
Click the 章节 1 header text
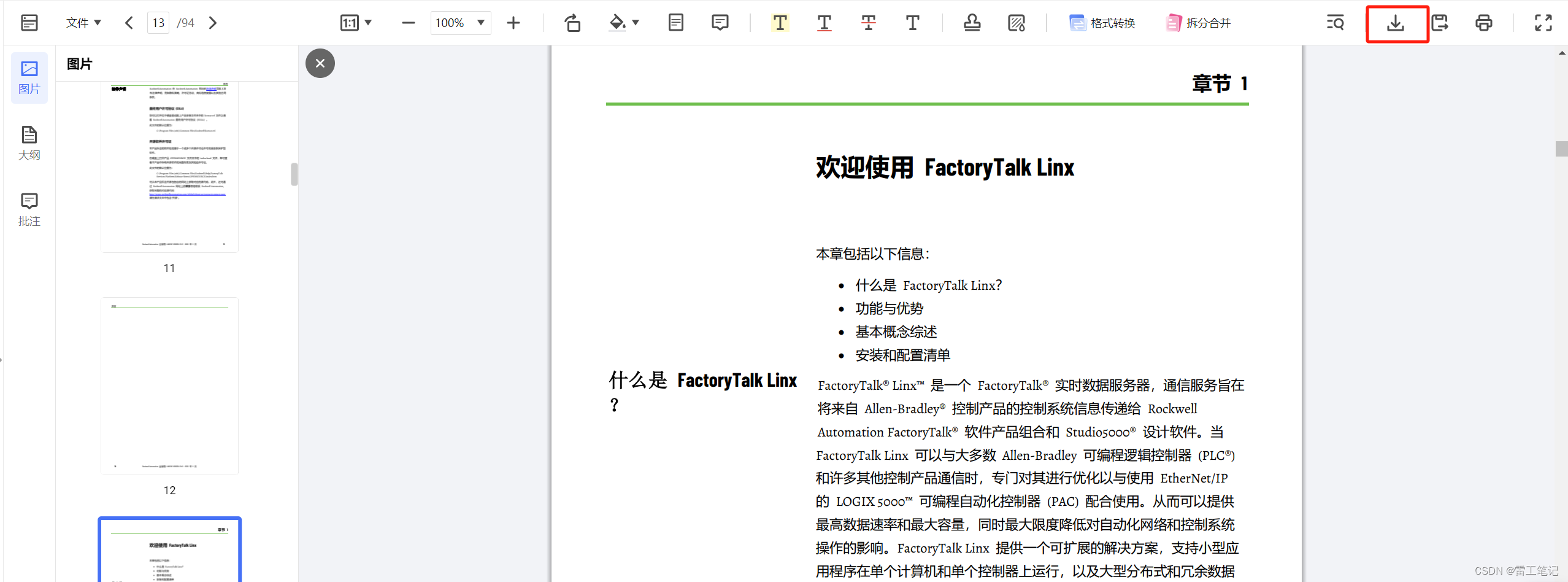tap(1220, 83)
